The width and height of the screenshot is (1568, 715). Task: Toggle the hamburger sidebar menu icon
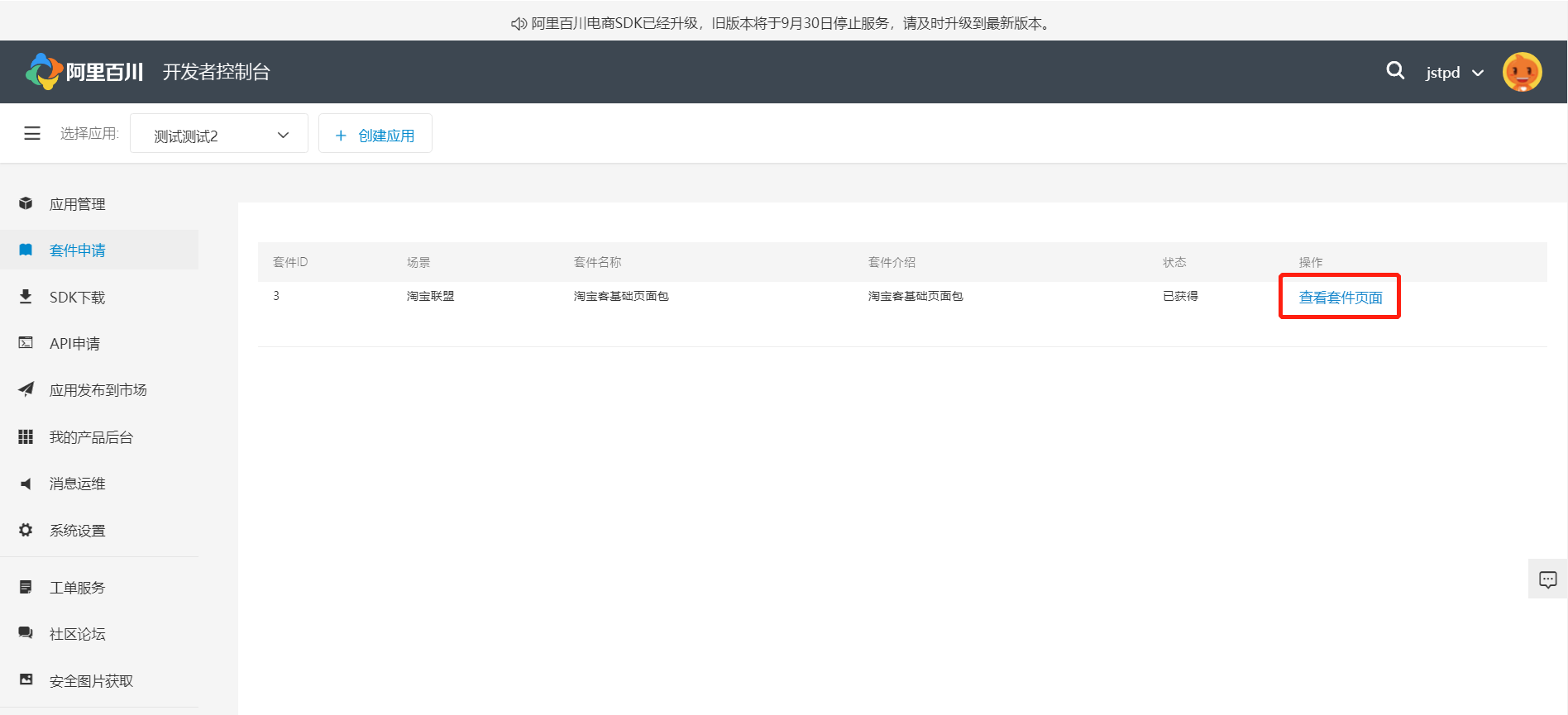[x=32, y=133]
